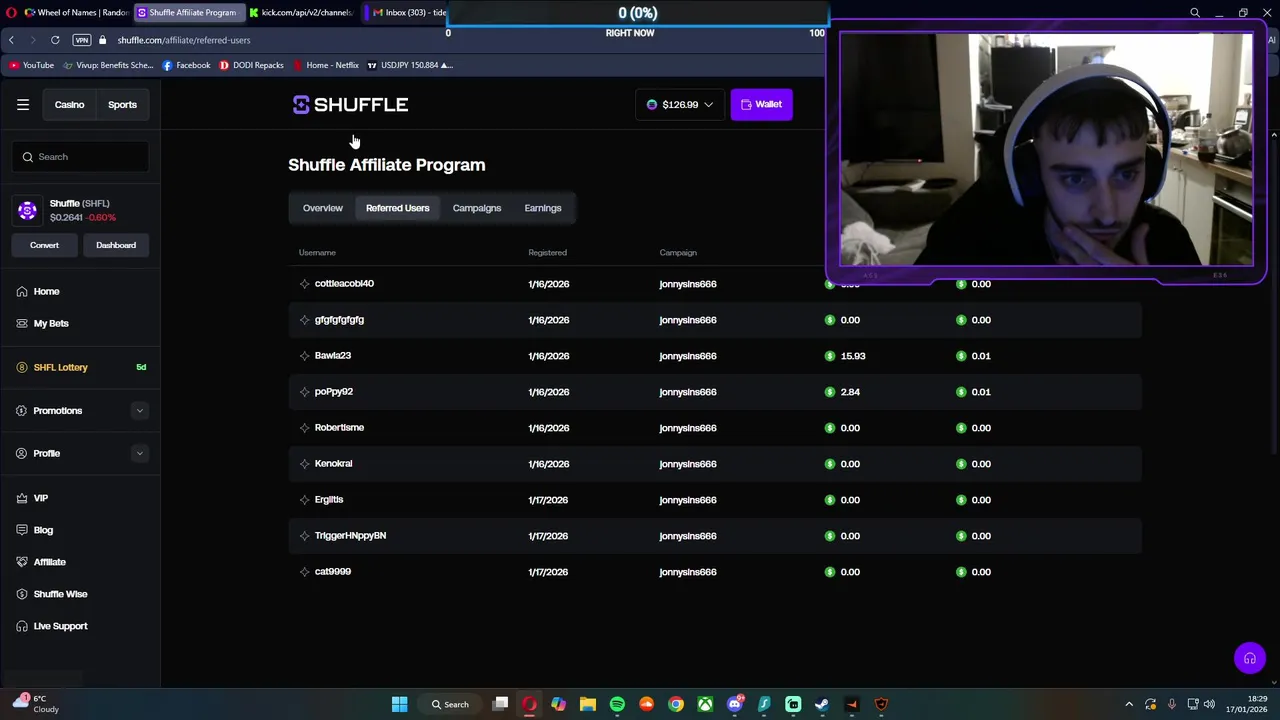The image size is (1280, 720).
Task: Open VIP page in the sidebar
Action: pyautogui.click(x=40, y=498)
